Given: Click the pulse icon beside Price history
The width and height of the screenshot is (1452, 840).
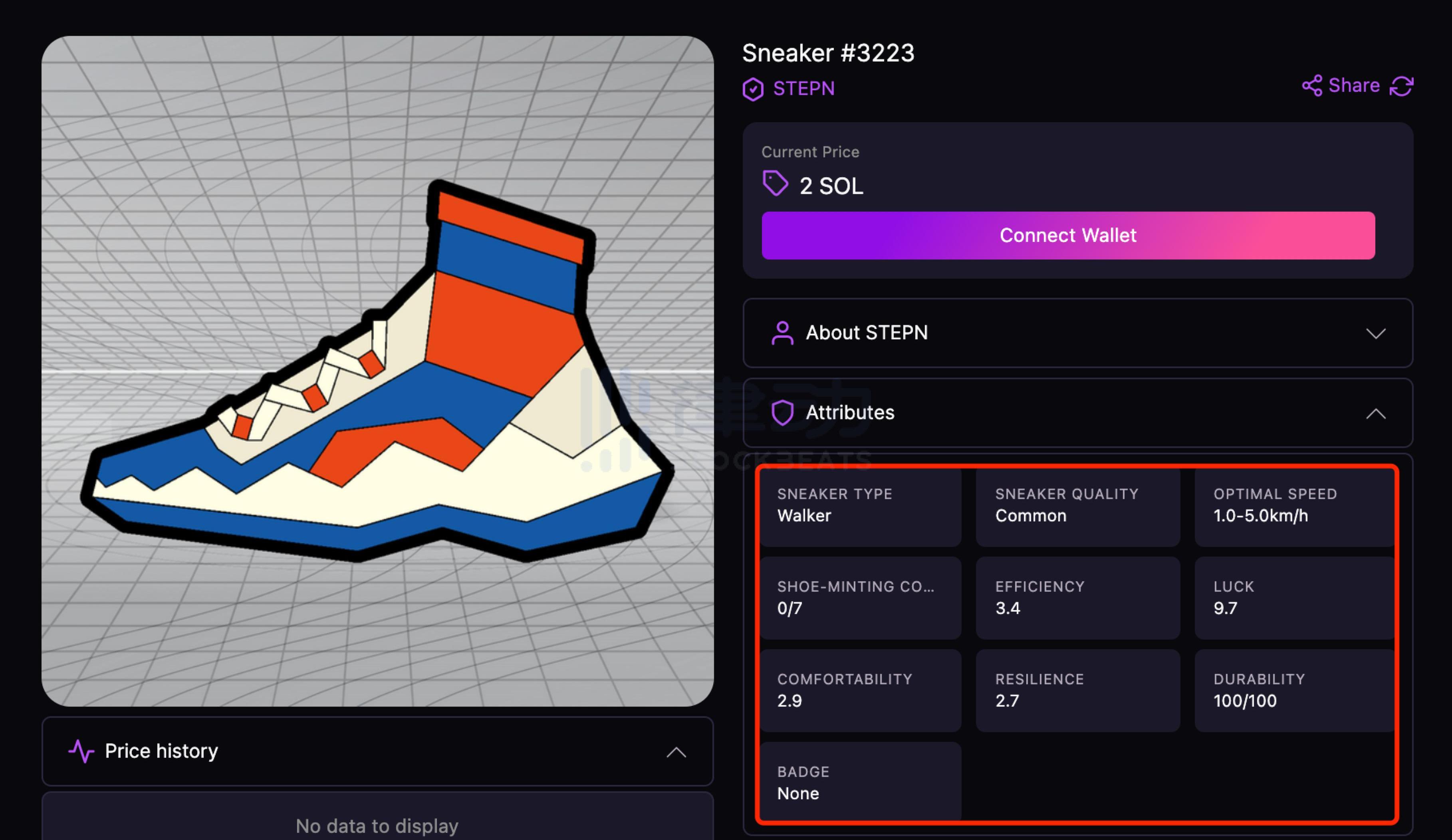Looking at the screenshot, I should (81, 751).
